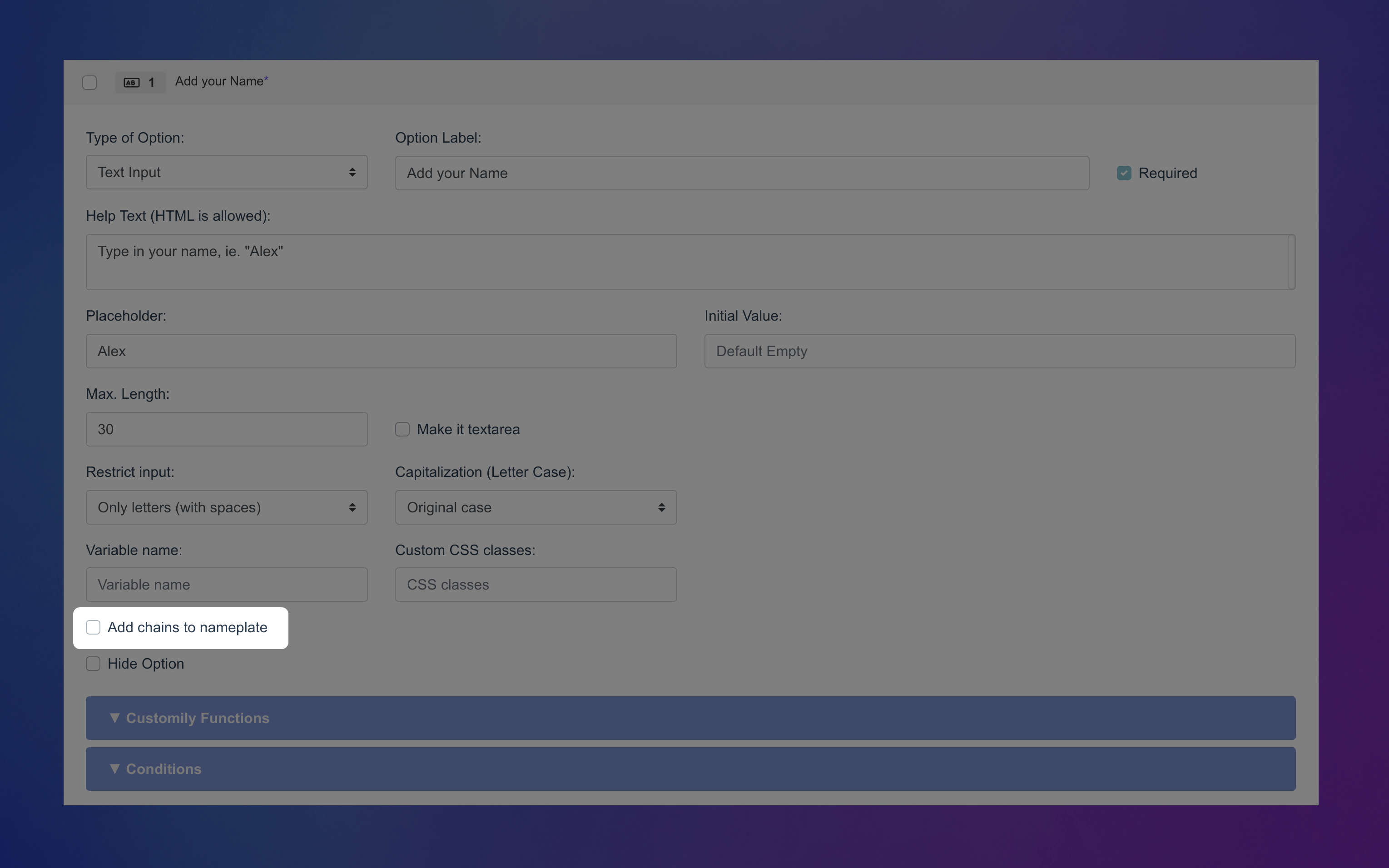
Task: Click the AB text-input type icon
Action: 131,83
